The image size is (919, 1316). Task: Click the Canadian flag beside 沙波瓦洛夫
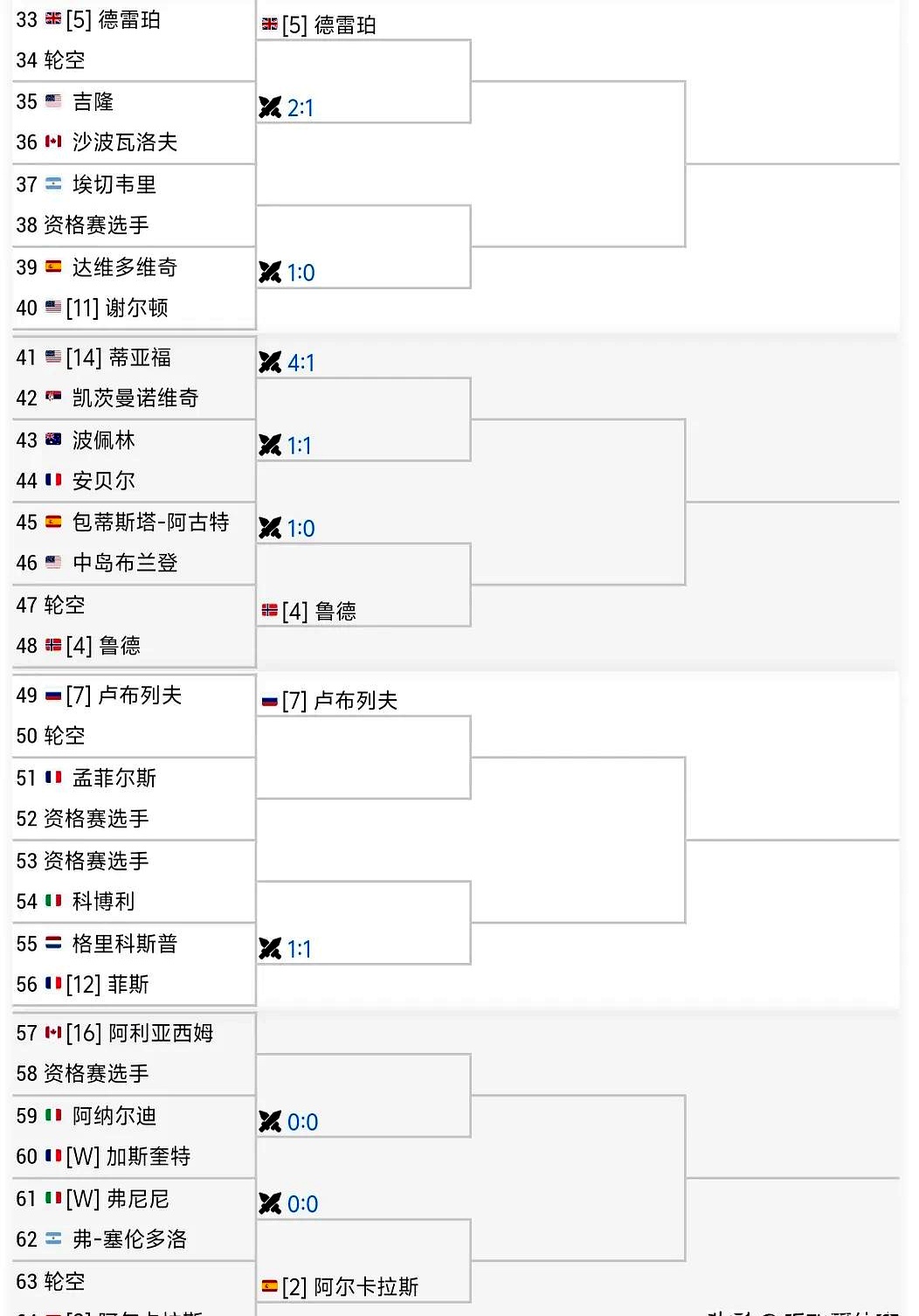[53, 142]
